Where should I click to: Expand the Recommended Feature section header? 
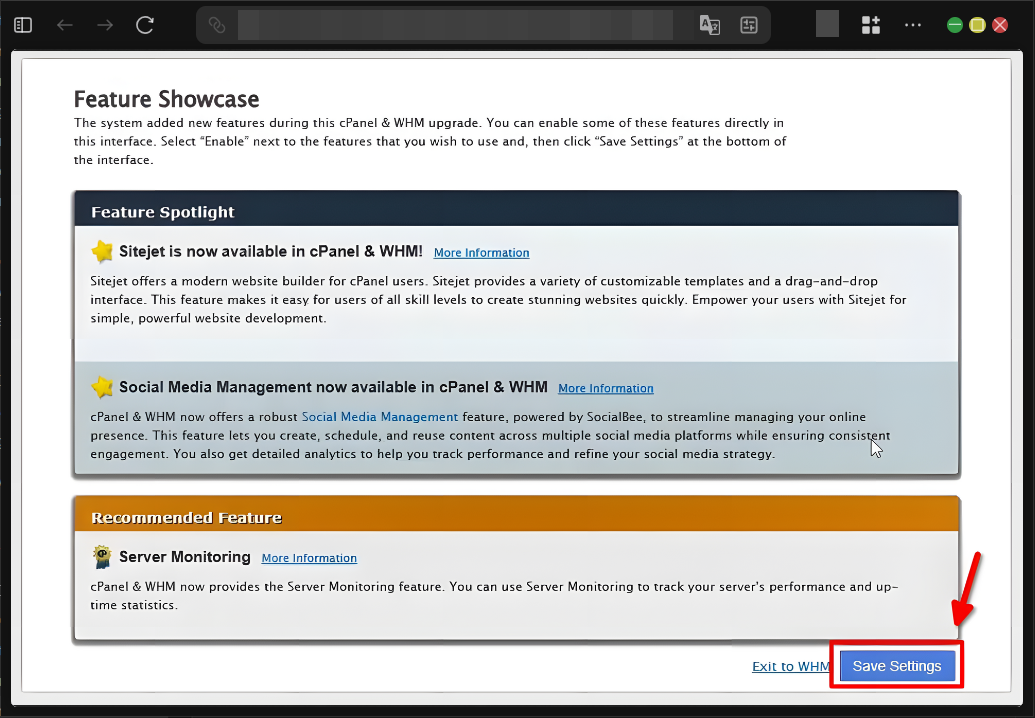tap(516, 517)
